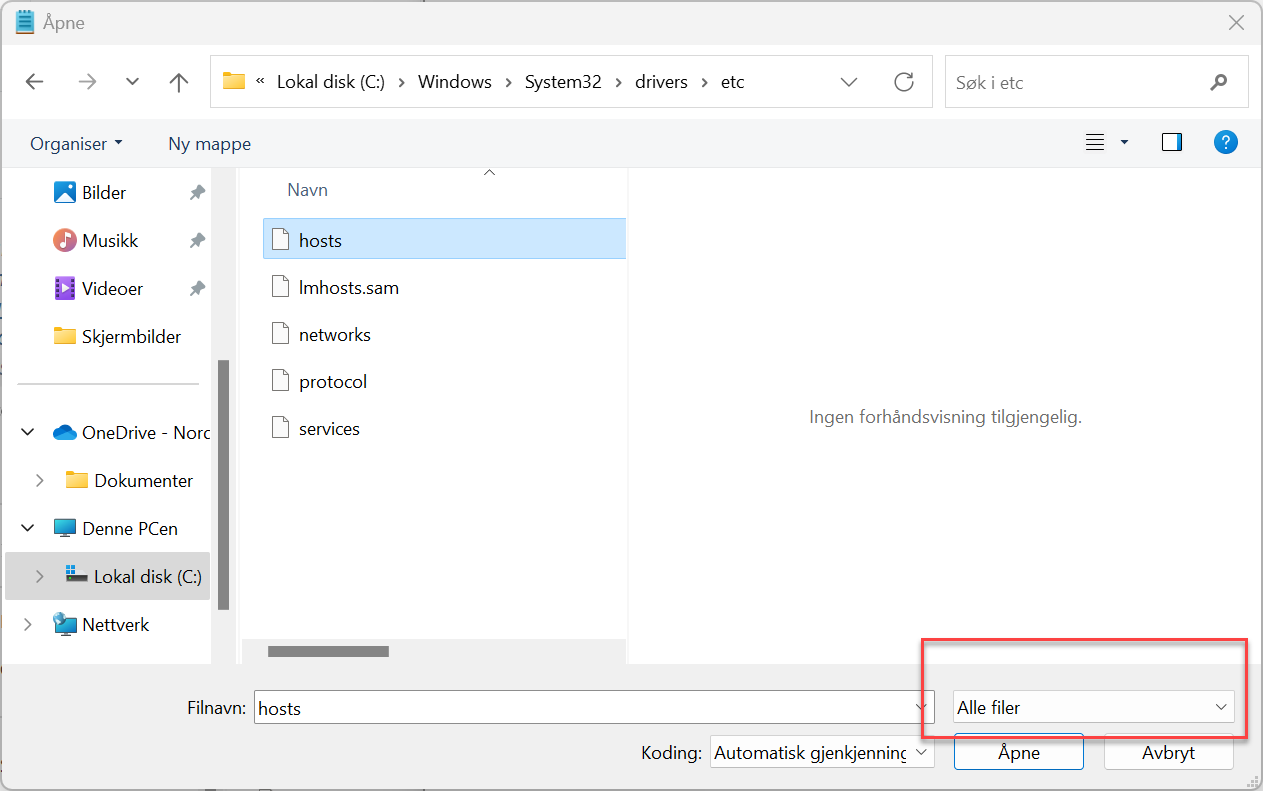Open recent locations chevron

[x=132, y=82]
